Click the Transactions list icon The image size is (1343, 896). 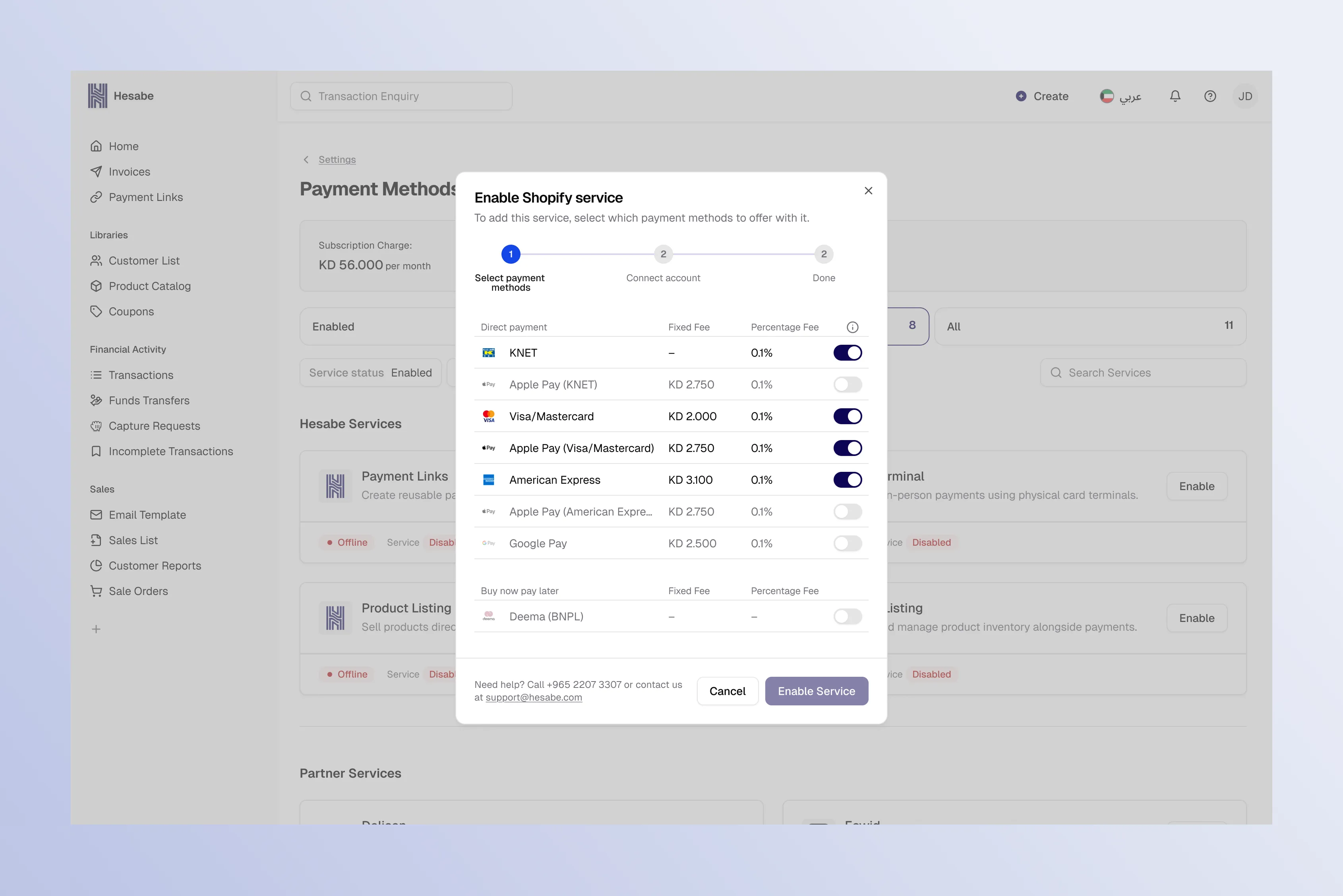click(x=96, y=375)
